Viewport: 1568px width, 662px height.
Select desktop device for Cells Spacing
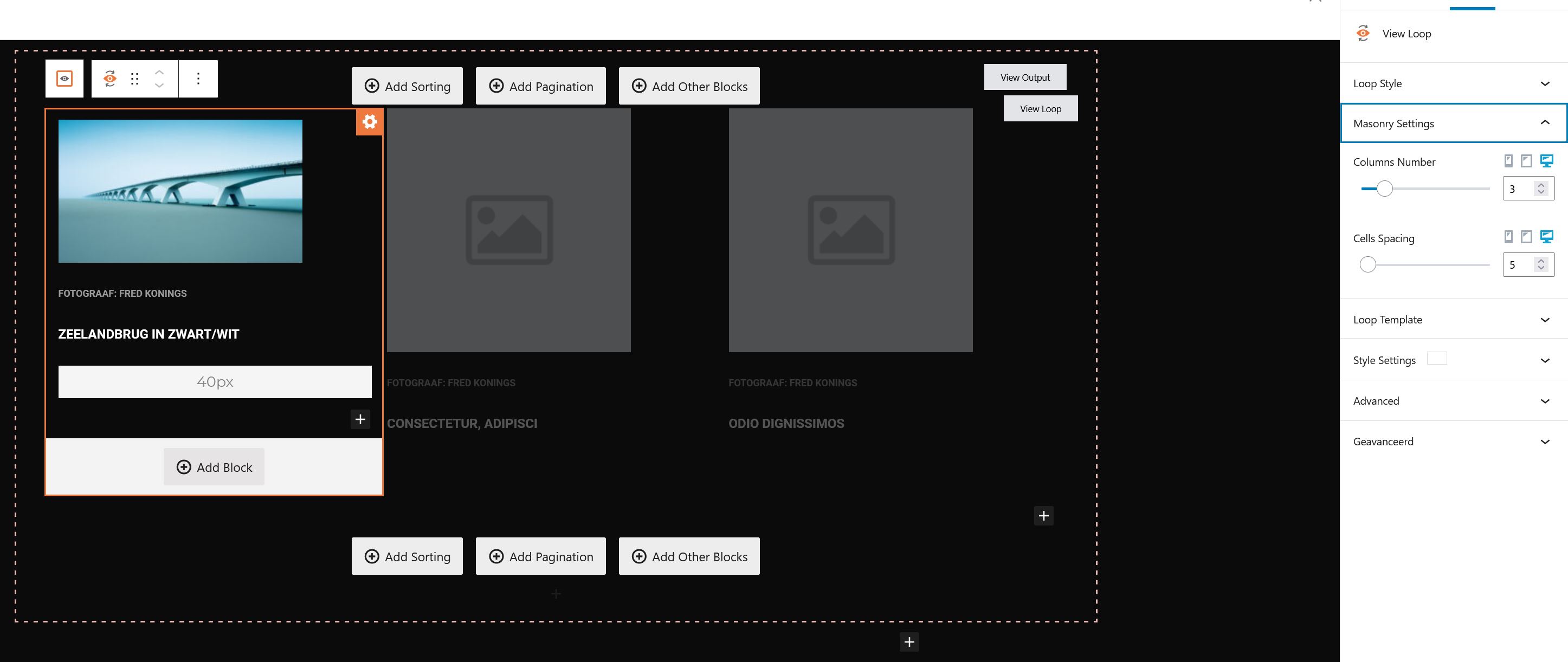(x=1547, y=237)
